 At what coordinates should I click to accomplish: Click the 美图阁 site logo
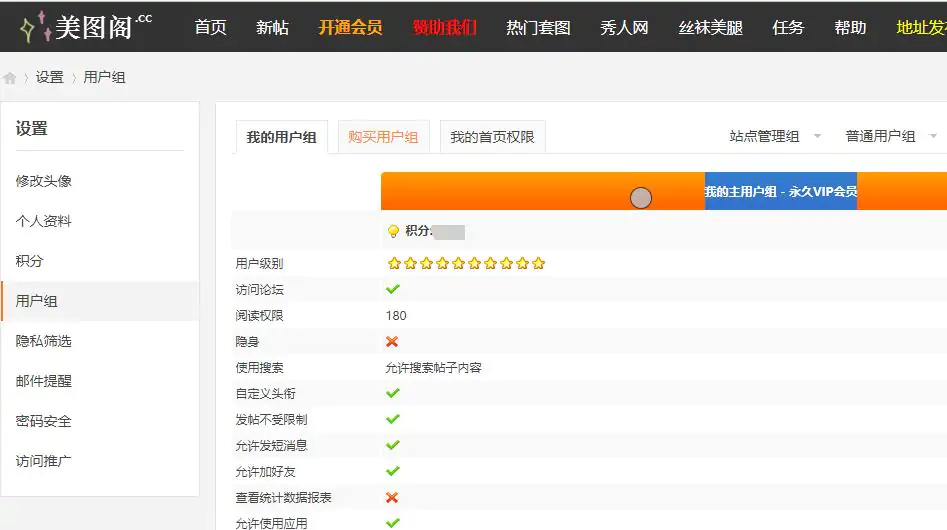tap(85, 27)
